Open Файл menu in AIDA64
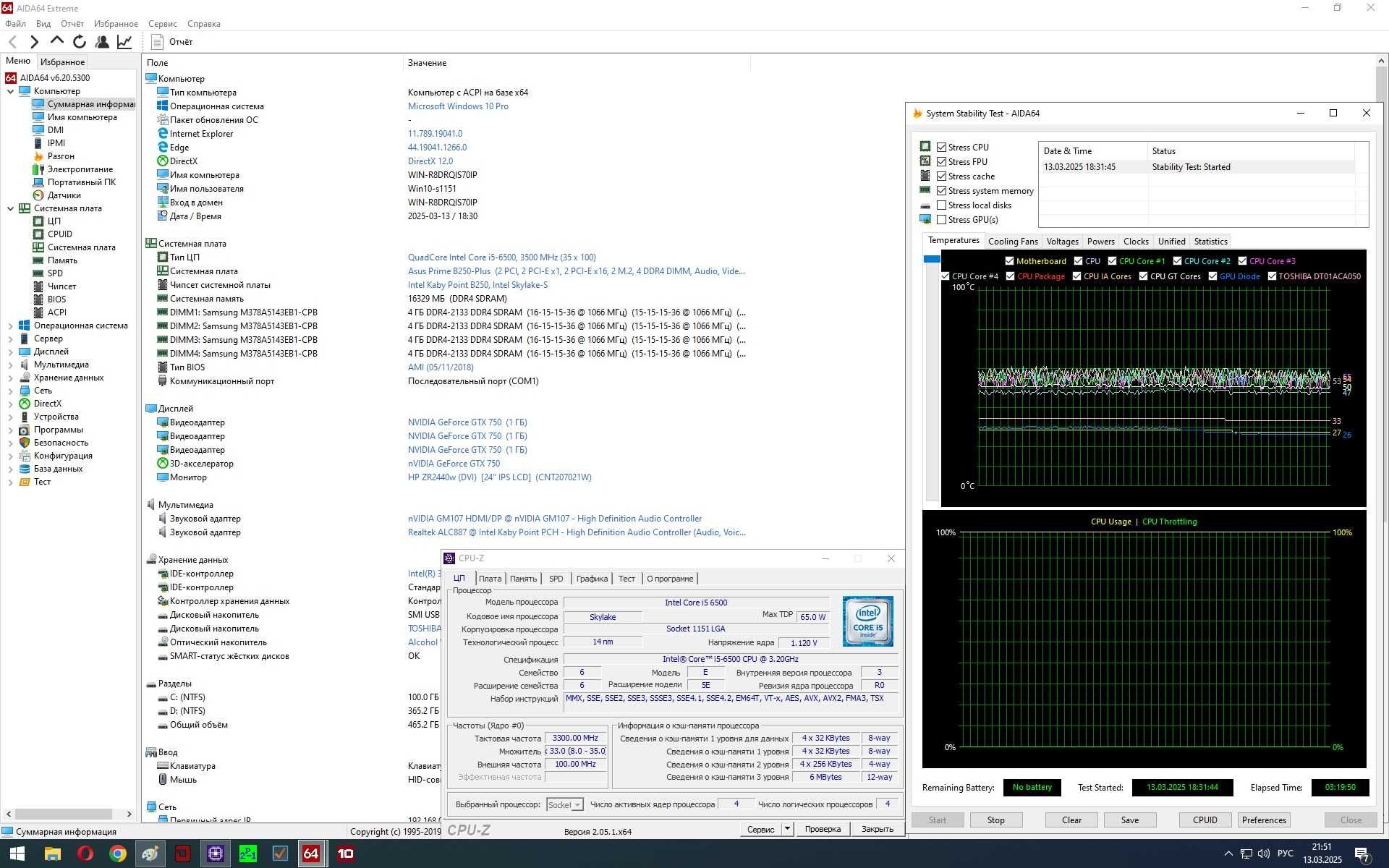Screen dimensions: 1389x868 tap(15, 24)
